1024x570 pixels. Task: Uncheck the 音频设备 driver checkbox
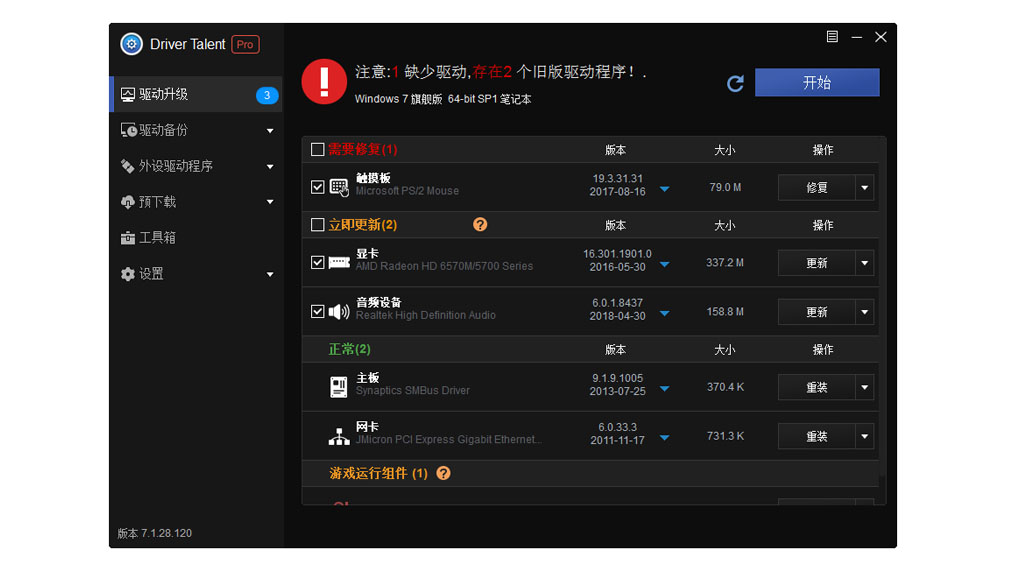tap(317, 311)
